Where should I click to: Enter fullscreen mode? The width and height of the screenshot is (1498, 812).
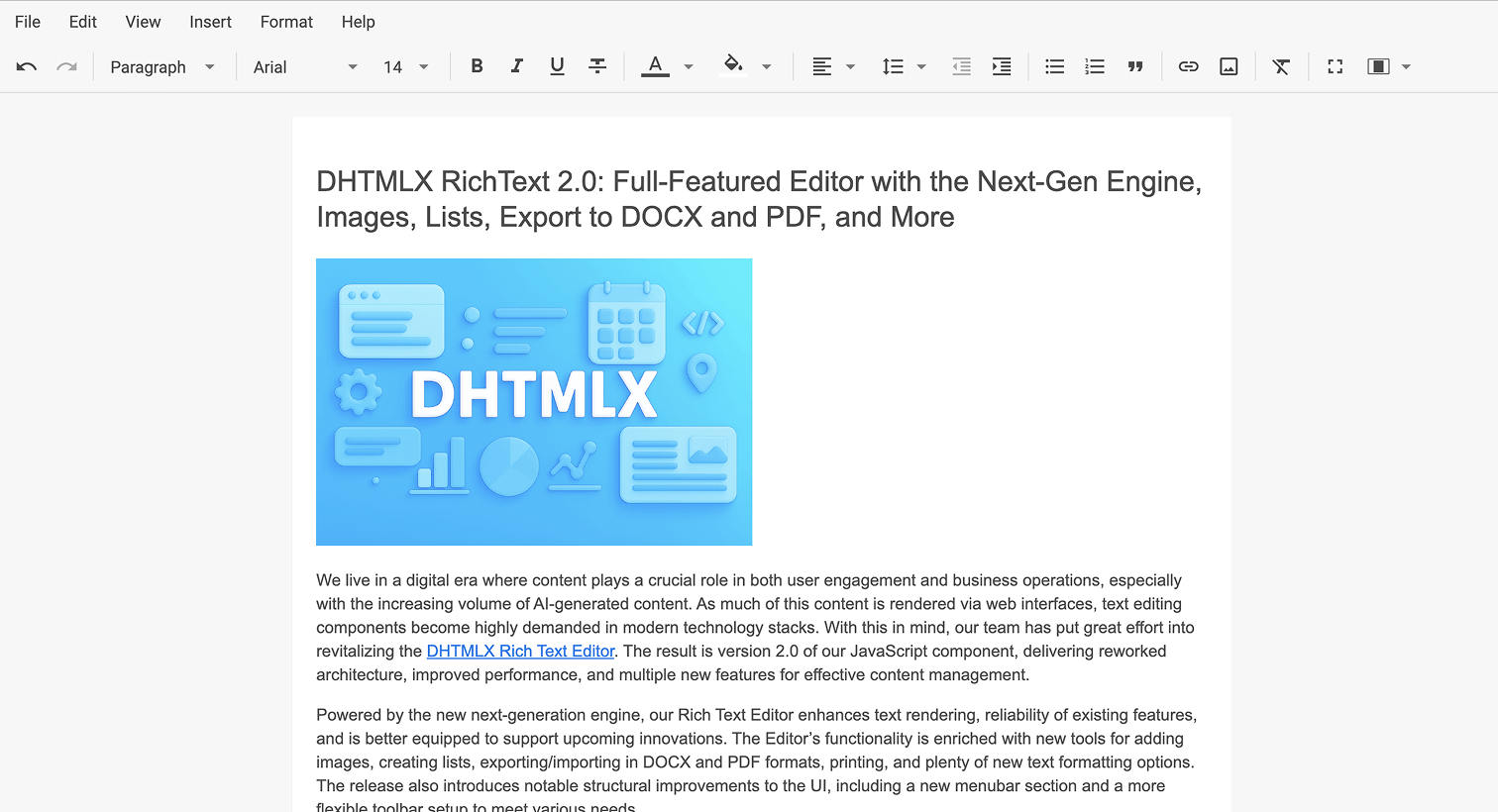click(1335, 66)
